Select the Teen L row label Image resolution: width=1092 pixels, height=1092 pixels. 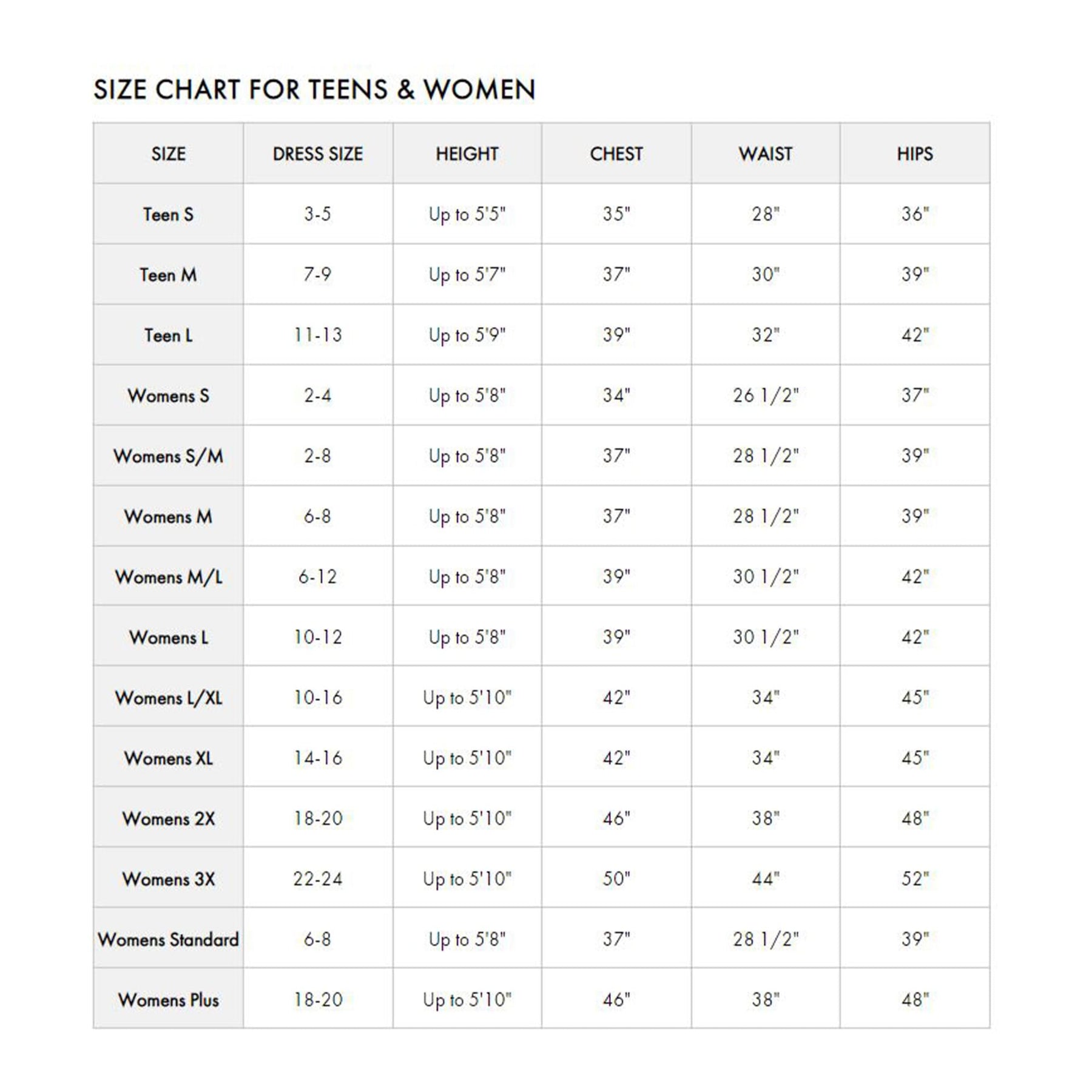[168, 335]
